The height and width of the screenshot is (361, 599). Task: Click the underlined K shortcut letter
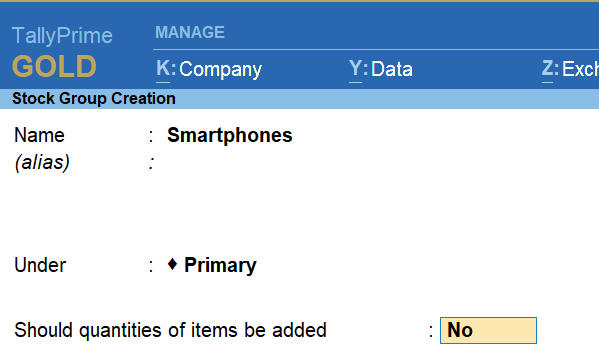coord(163,69)
